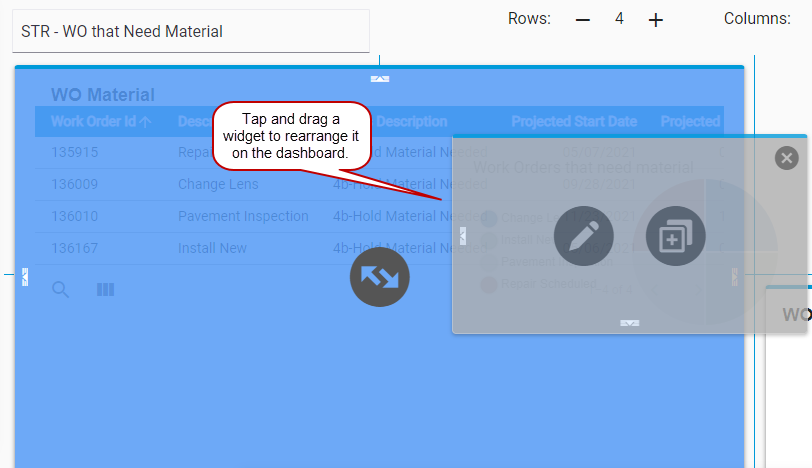This screenshot has width=812, height=468.
Task: Click the WO Material widget title
Action: click(103, 95)
